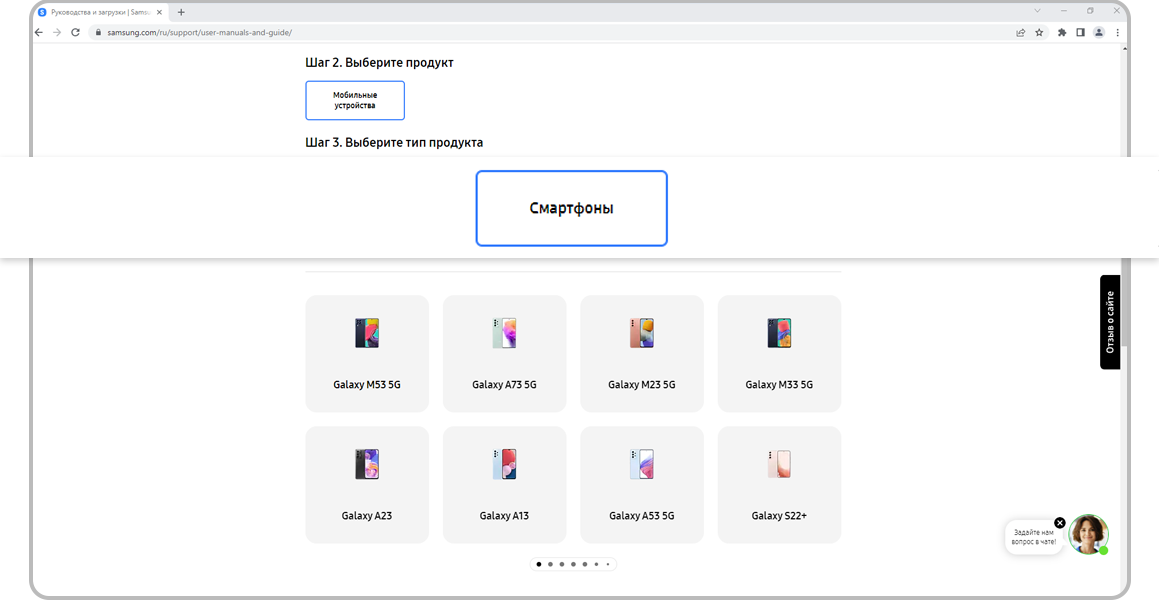This screenshot has height=600, width=1159.
Task: Select the Samsung manuals browser tab
Action: (x=100, y=12)
